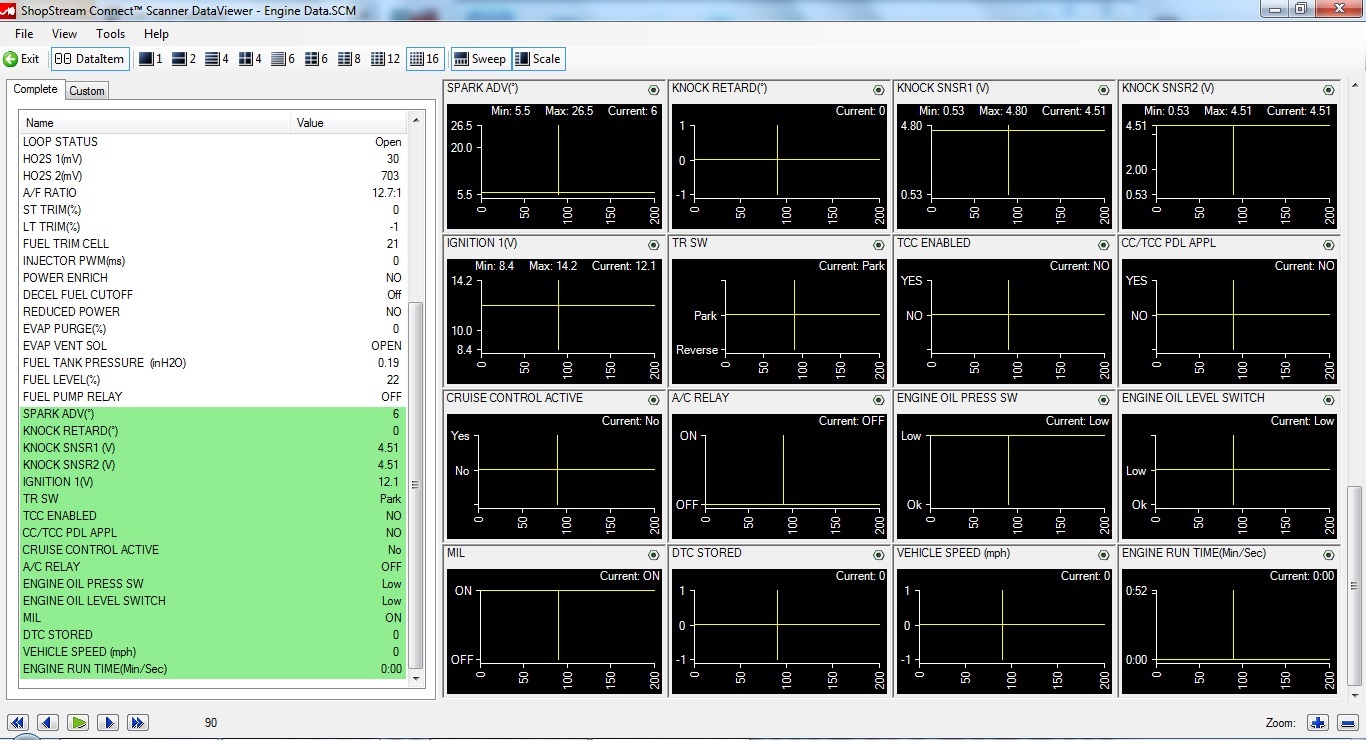1366x740 pixels.
Task: Select the 4-row graph layout
Action: [x=217, y=59]
